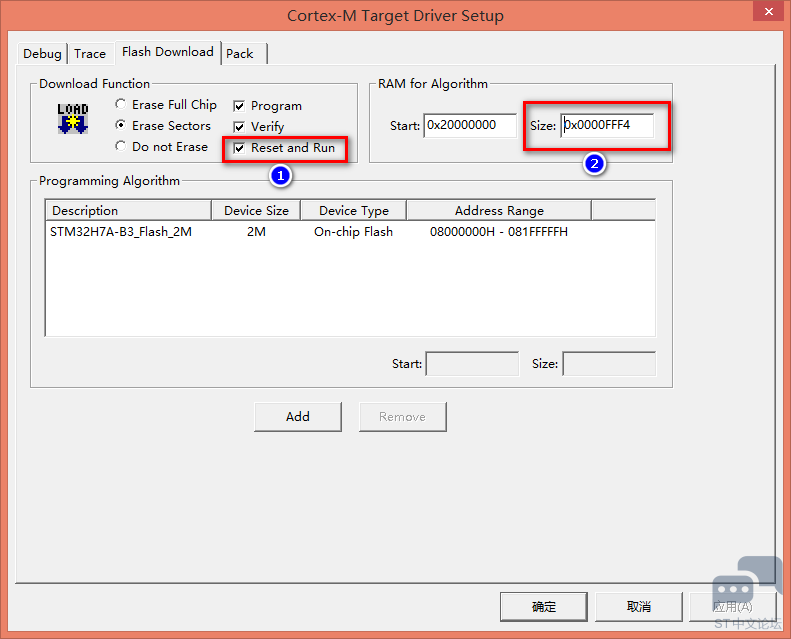Cancel with the 取消 button
The width and height of the screenshot is (791, 639).
click(639, 606)
